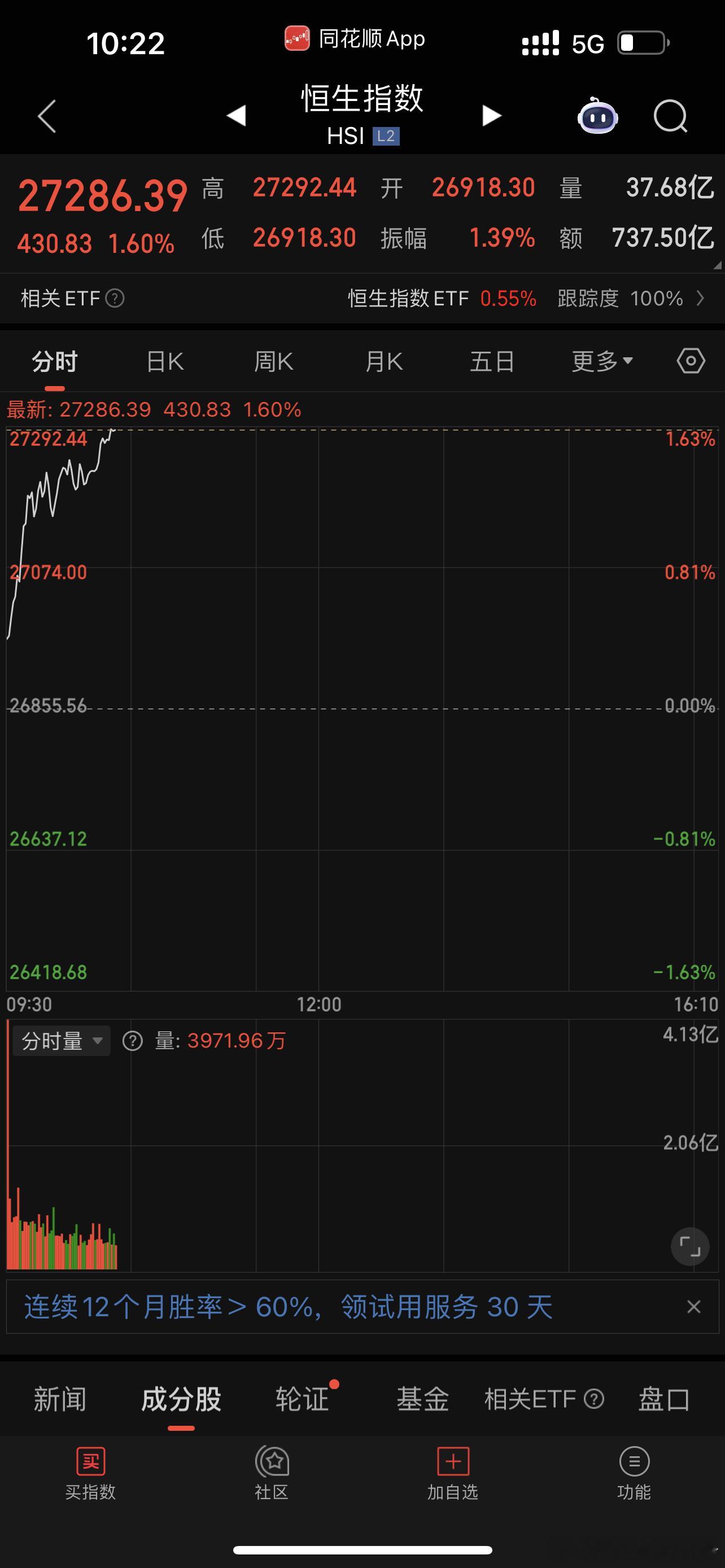Switch to previous index with left triangle

pyautogui.click(x=236, y=115)
